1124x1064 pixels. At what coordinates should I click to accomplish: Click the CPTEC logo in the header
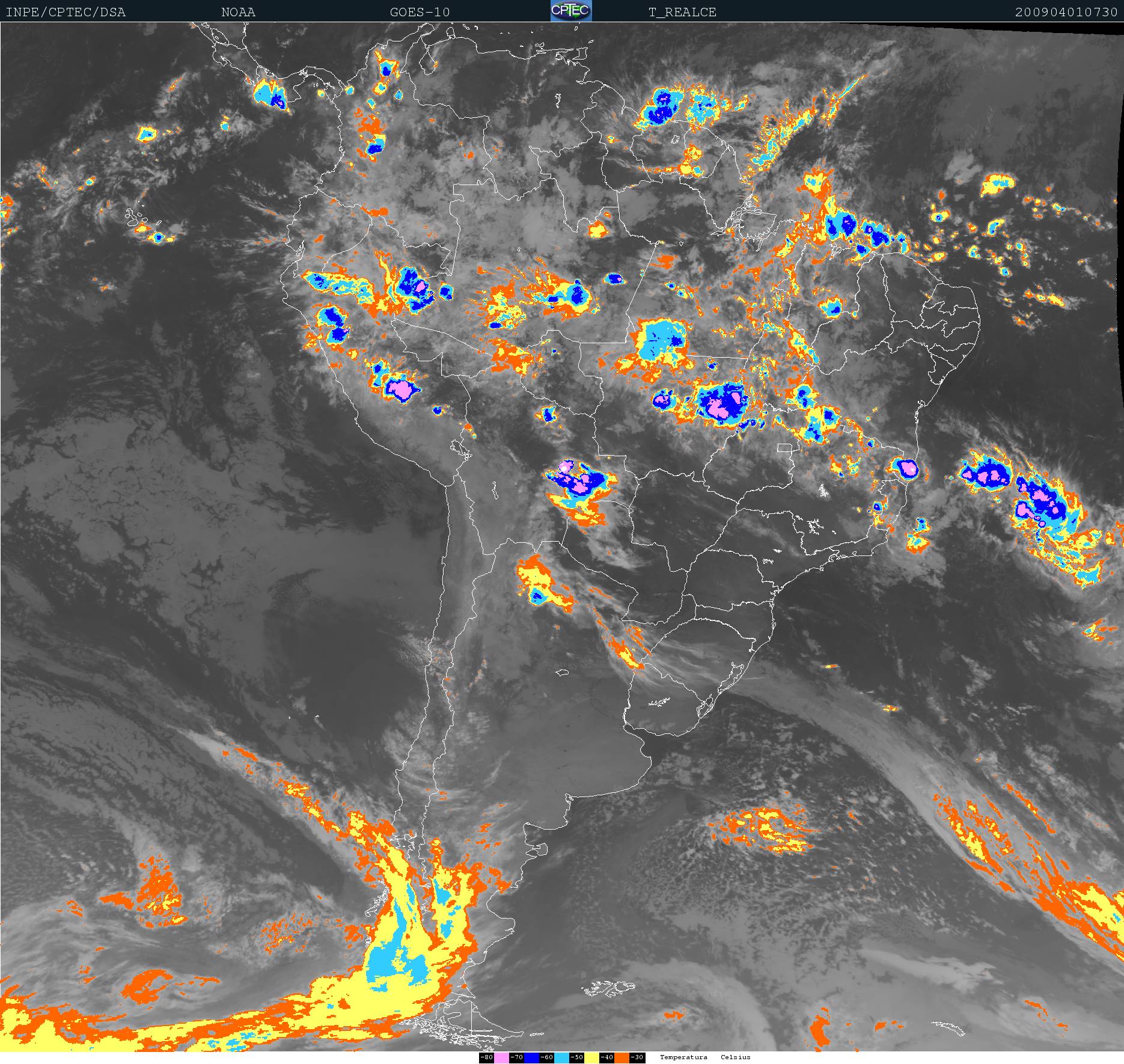click(571, 11)
